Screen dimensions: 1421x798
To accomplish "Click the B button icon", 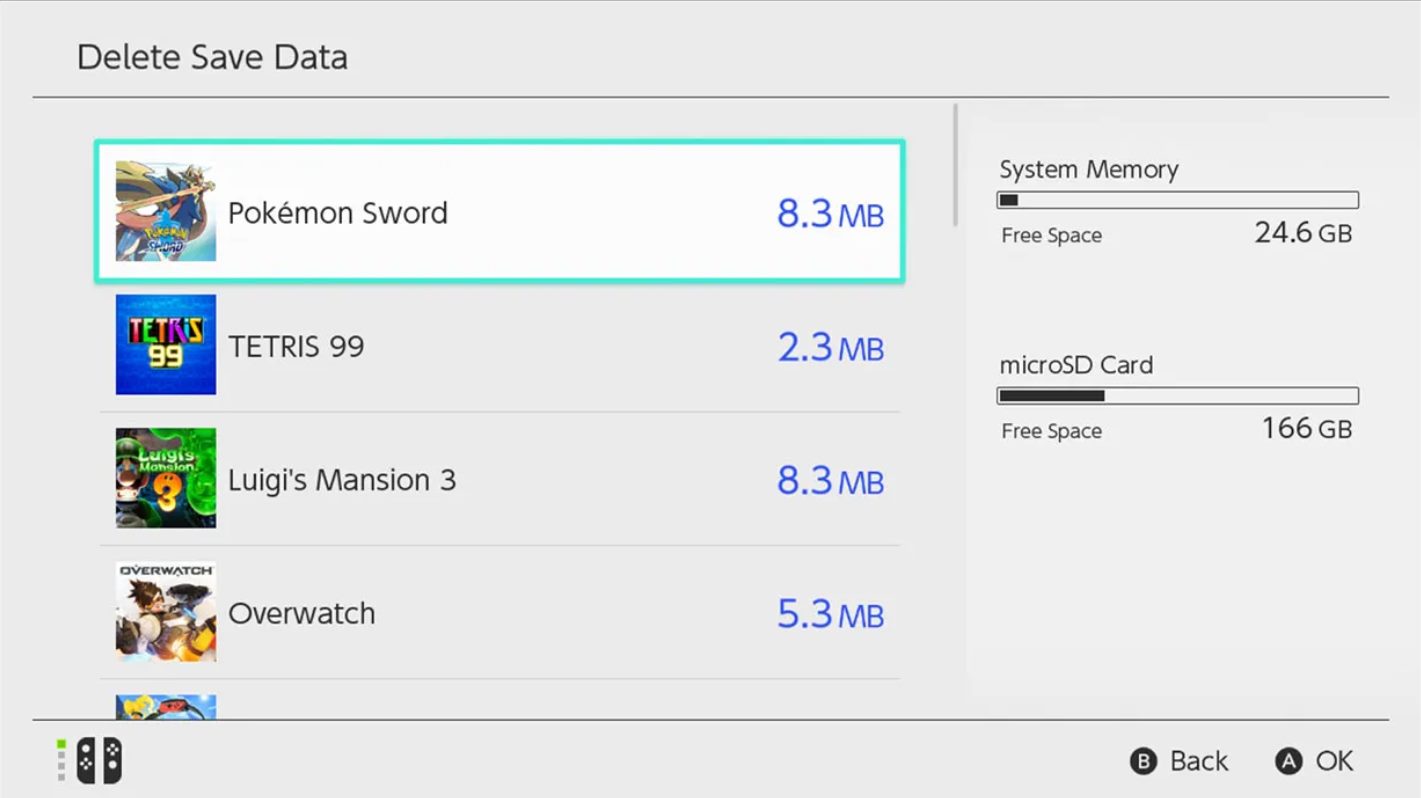I will (1143, 762).
